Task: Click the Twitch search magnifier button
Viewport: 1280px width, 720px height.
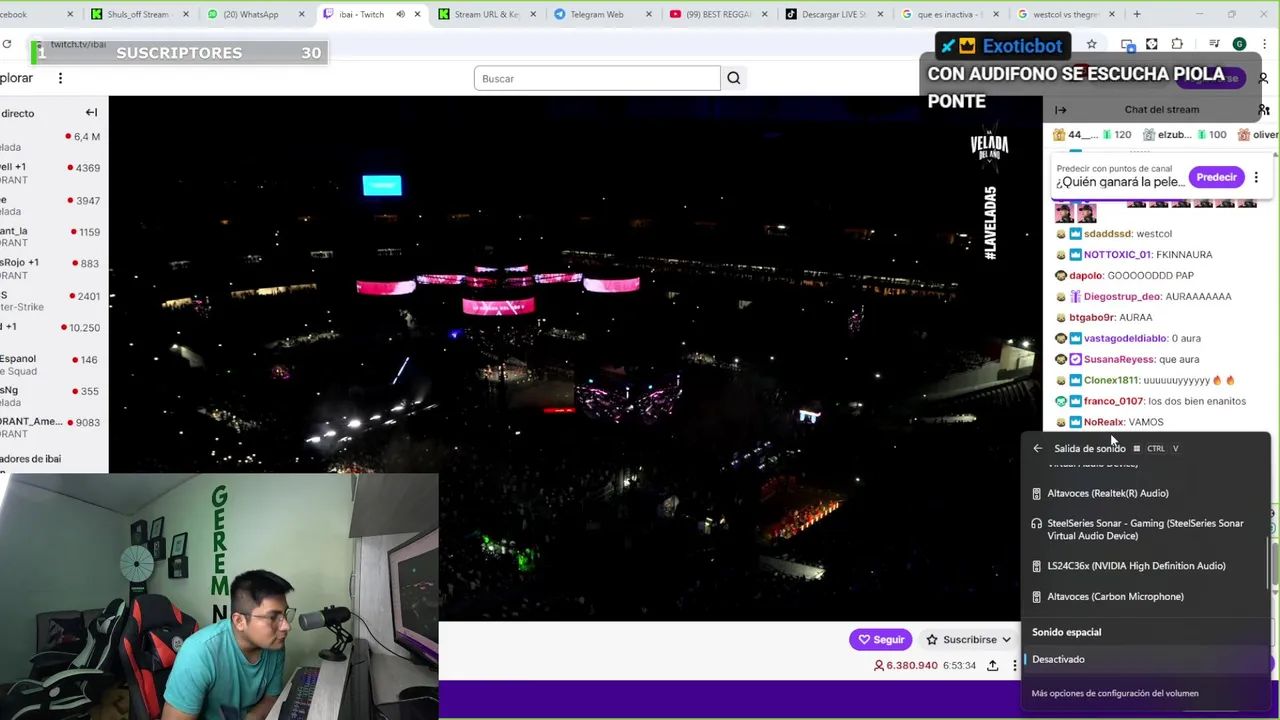Action: pyautogui.click(x=734, y=78)
